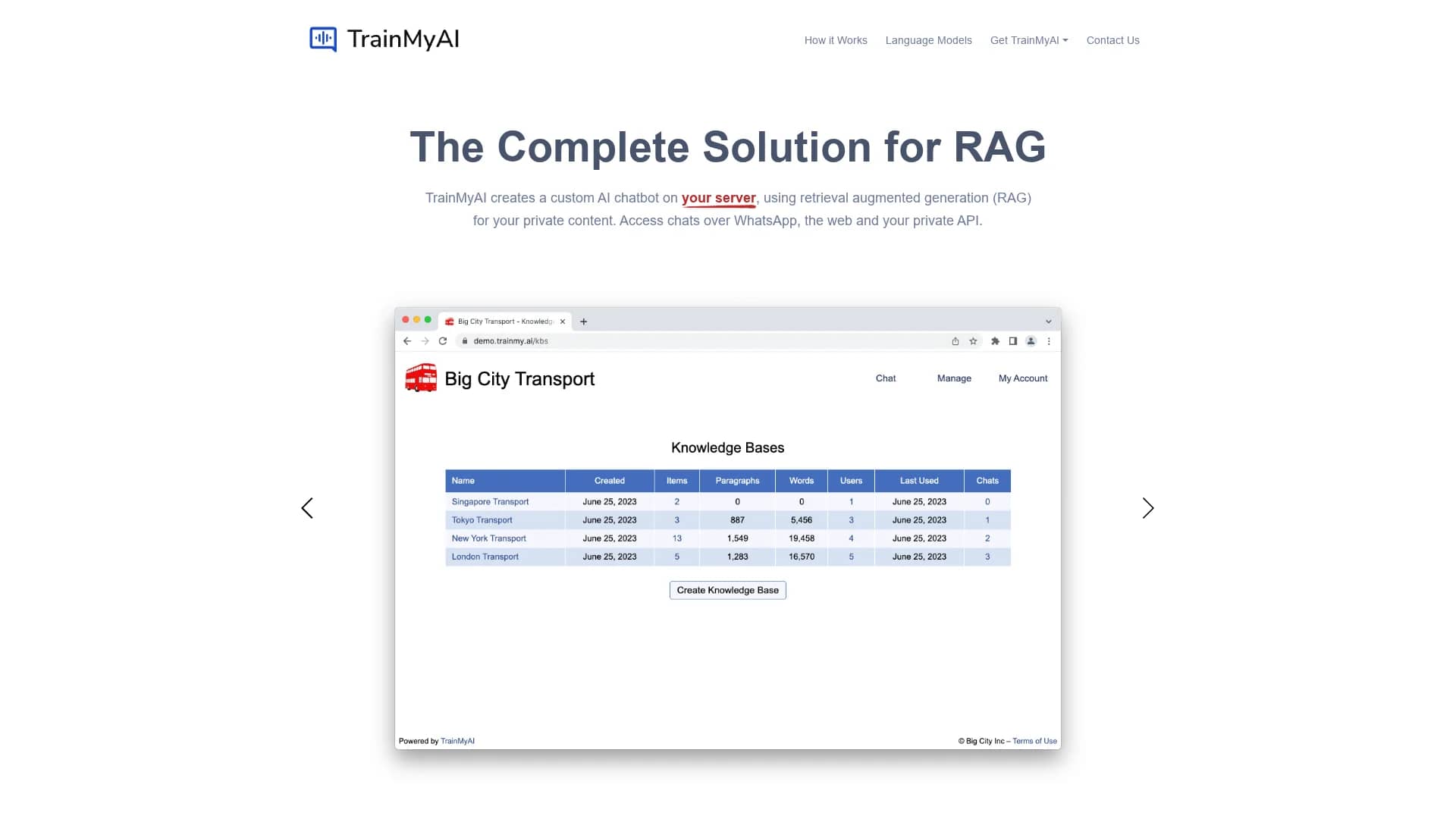
Task: Click the TrainMyAI chat logo icon
Action: click(323, 39)
